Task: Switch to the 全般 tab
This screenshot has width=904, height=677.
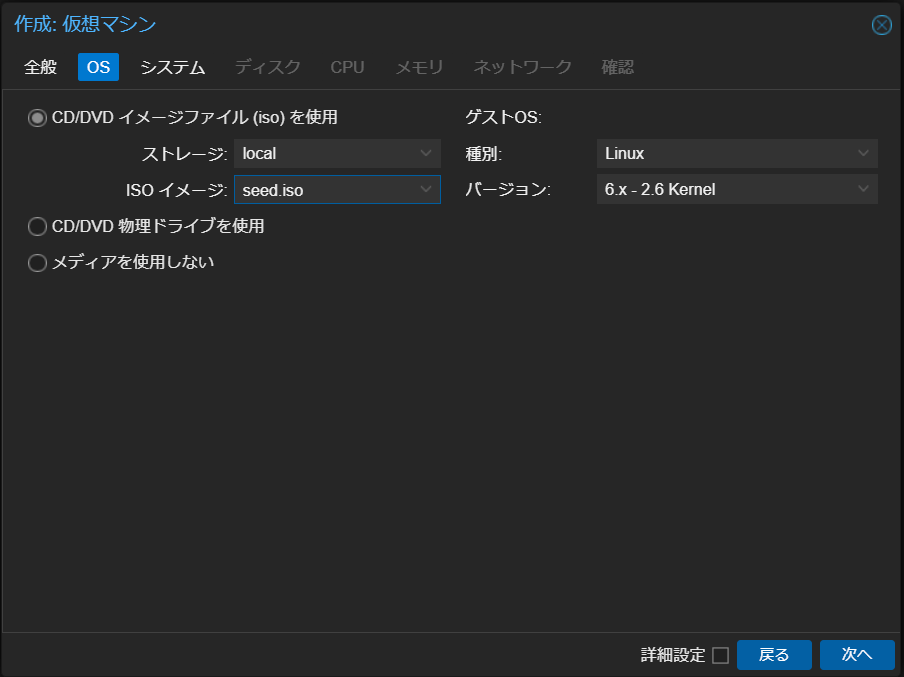Action: coord(40,67)
